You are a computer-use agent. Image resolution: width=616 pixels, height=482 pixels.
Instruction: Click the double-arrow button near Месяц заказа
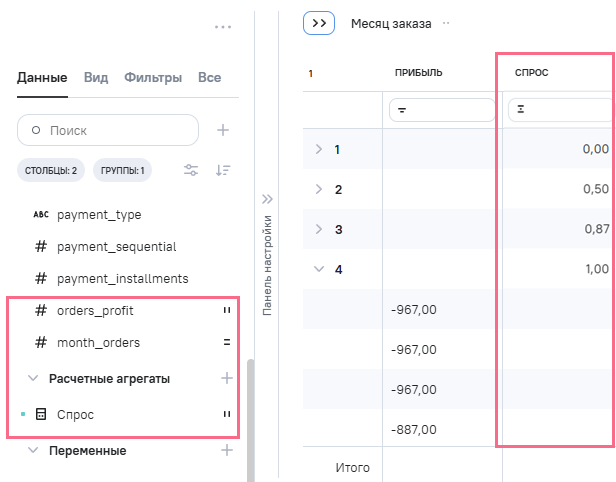[318, 23]
